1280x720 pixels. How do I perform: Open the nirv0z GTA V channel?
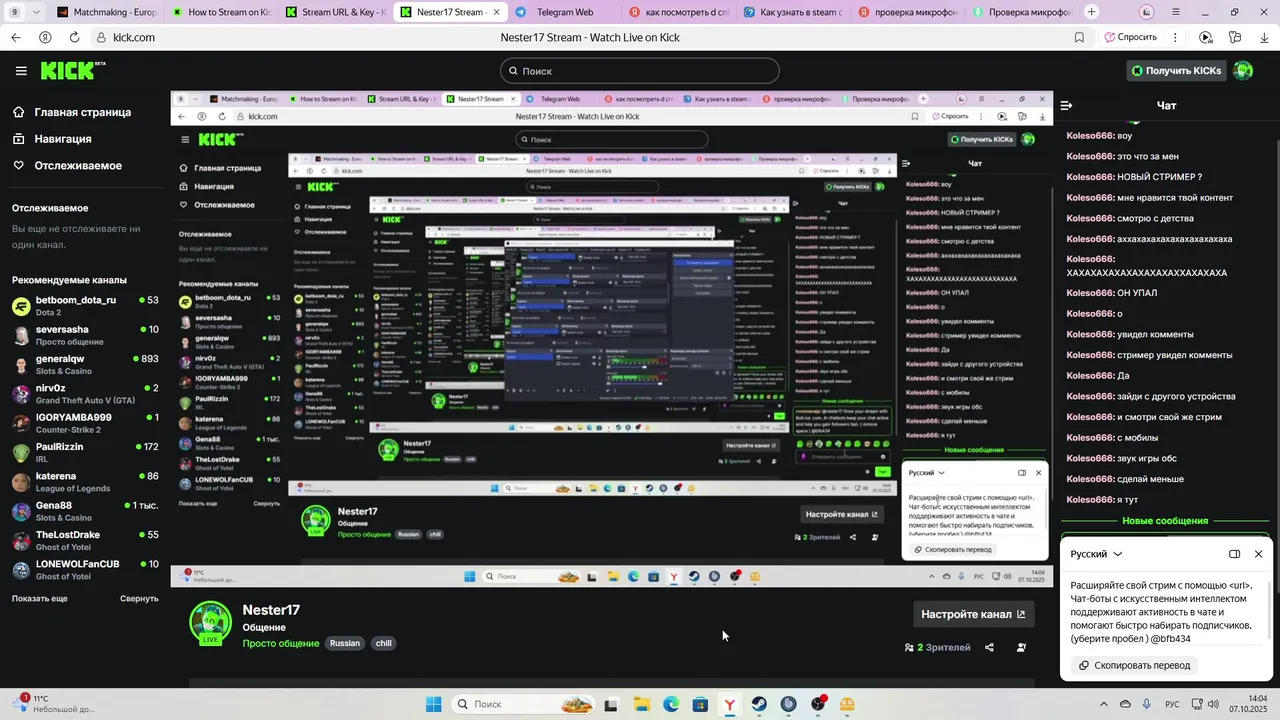click(x=85, y=394)
